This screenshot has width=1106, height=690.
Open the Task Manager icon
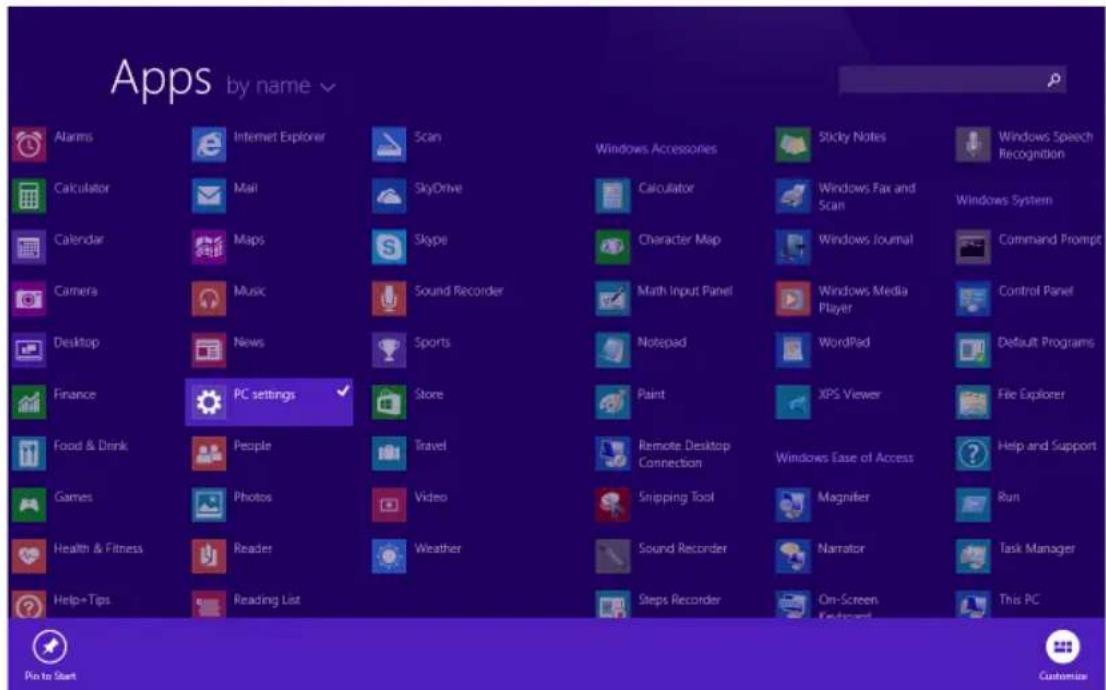click(x=973, y=557)
